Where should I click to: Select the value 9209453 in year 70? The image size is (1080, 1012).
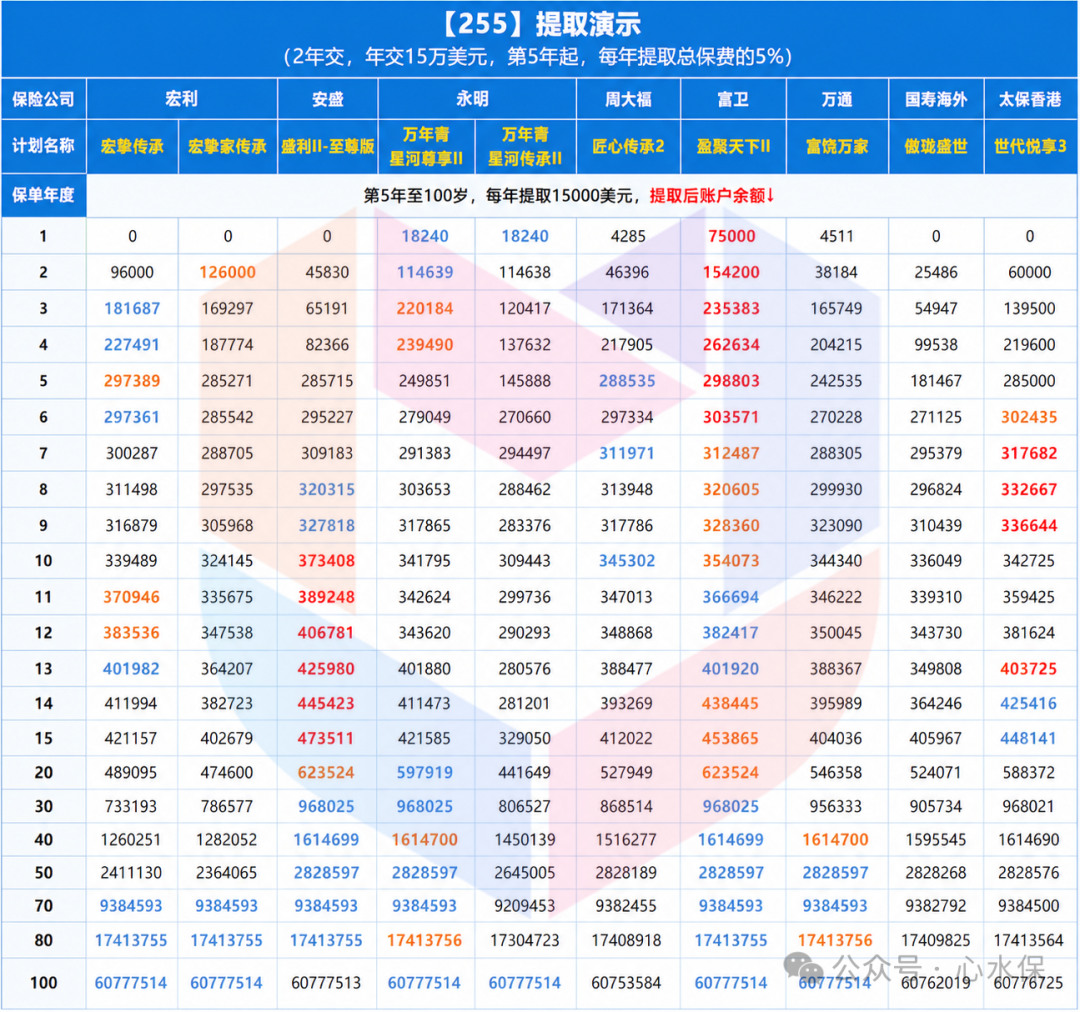click(524, 906)
